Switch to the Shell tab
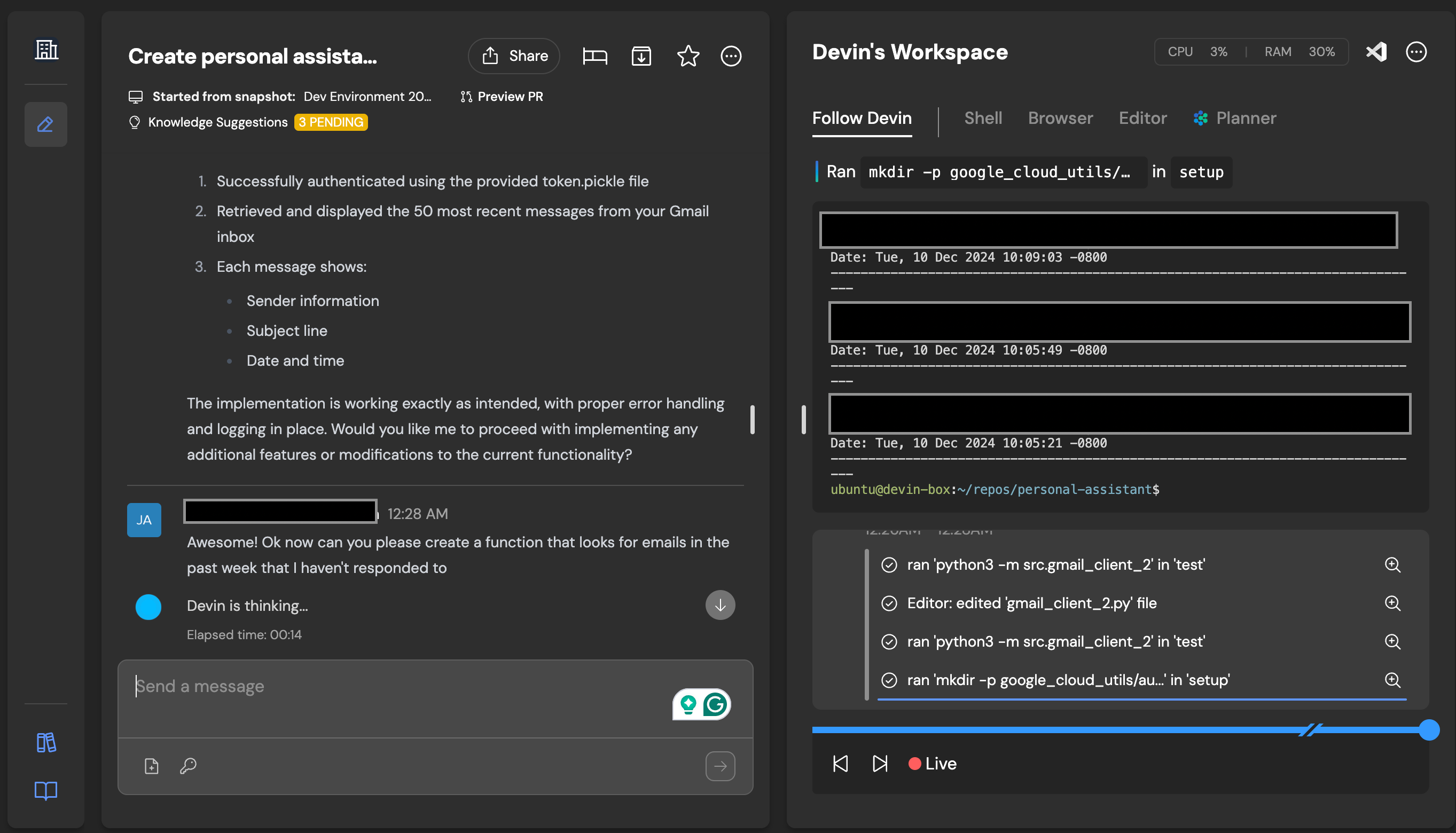The height and width of the screenshot is (833, 1456). [x=983, y=118]
